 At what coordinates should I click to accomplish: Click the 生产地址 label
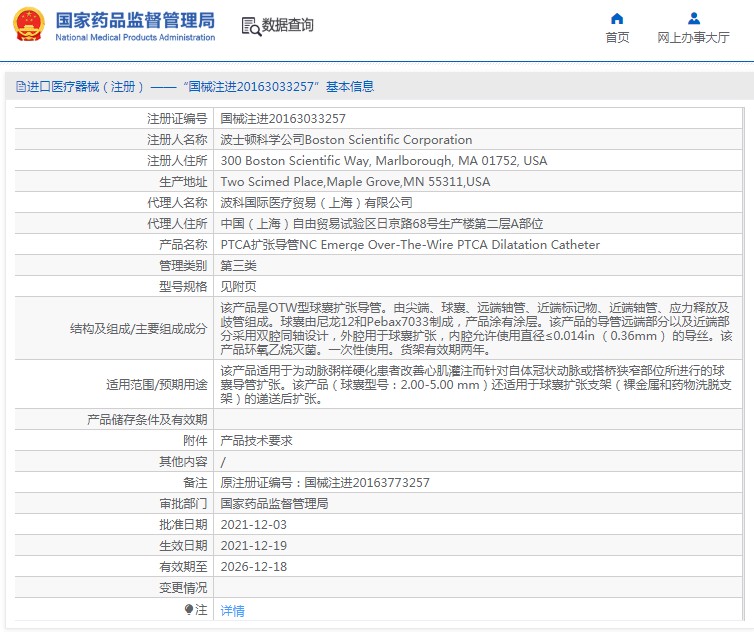click(x=183, y=182)
